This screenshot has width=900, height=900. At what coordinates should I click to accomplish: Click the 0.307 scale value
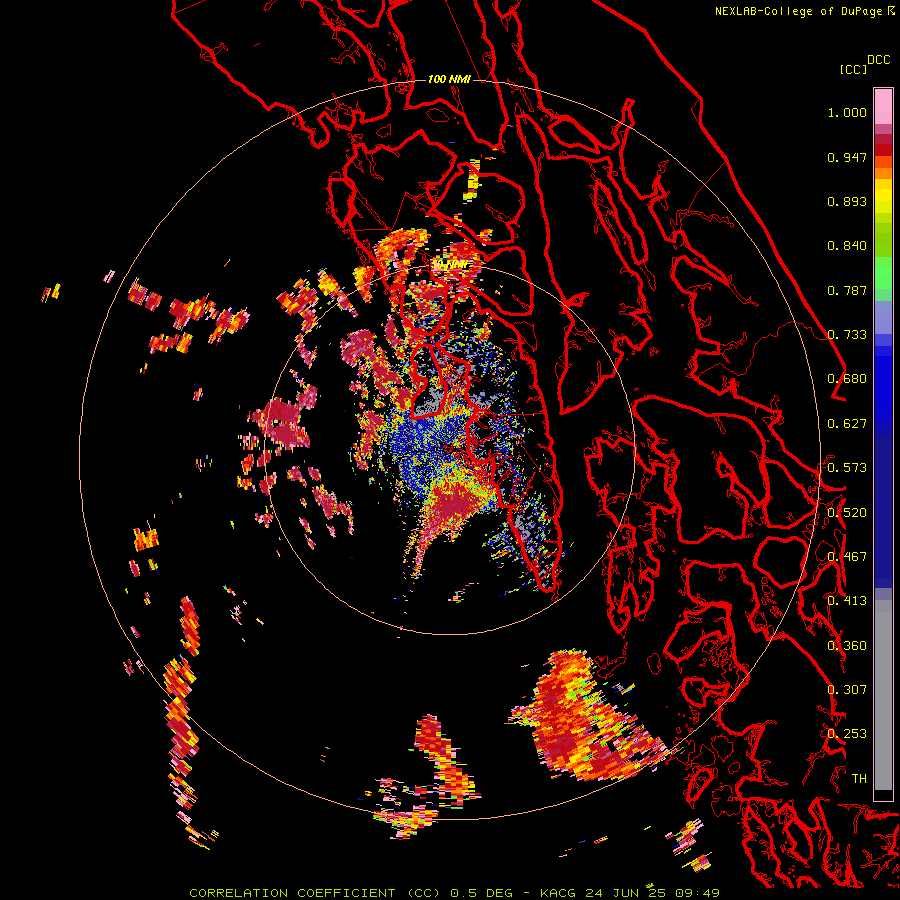pos(847,690)
